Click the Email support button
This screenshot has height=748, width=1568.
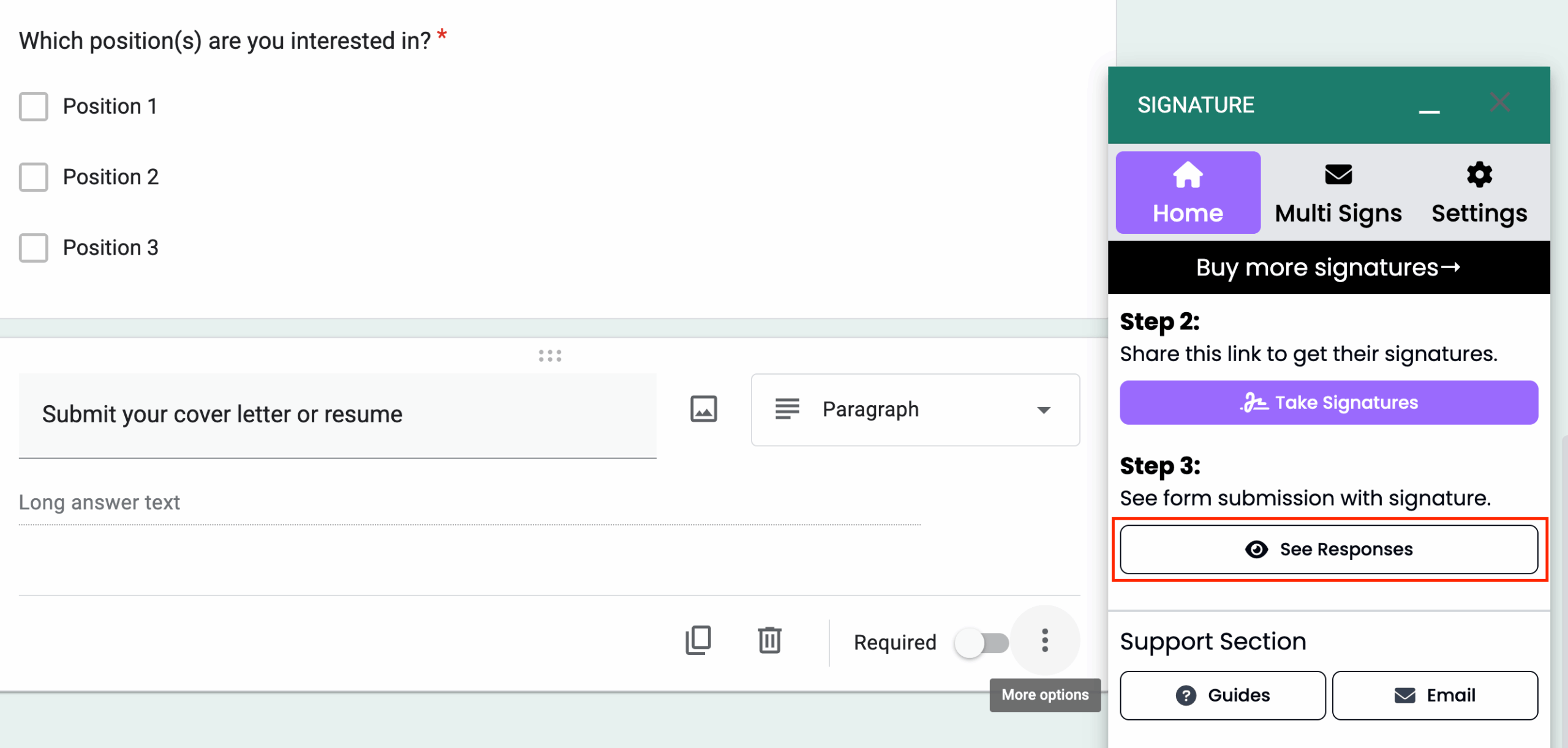1434,695
